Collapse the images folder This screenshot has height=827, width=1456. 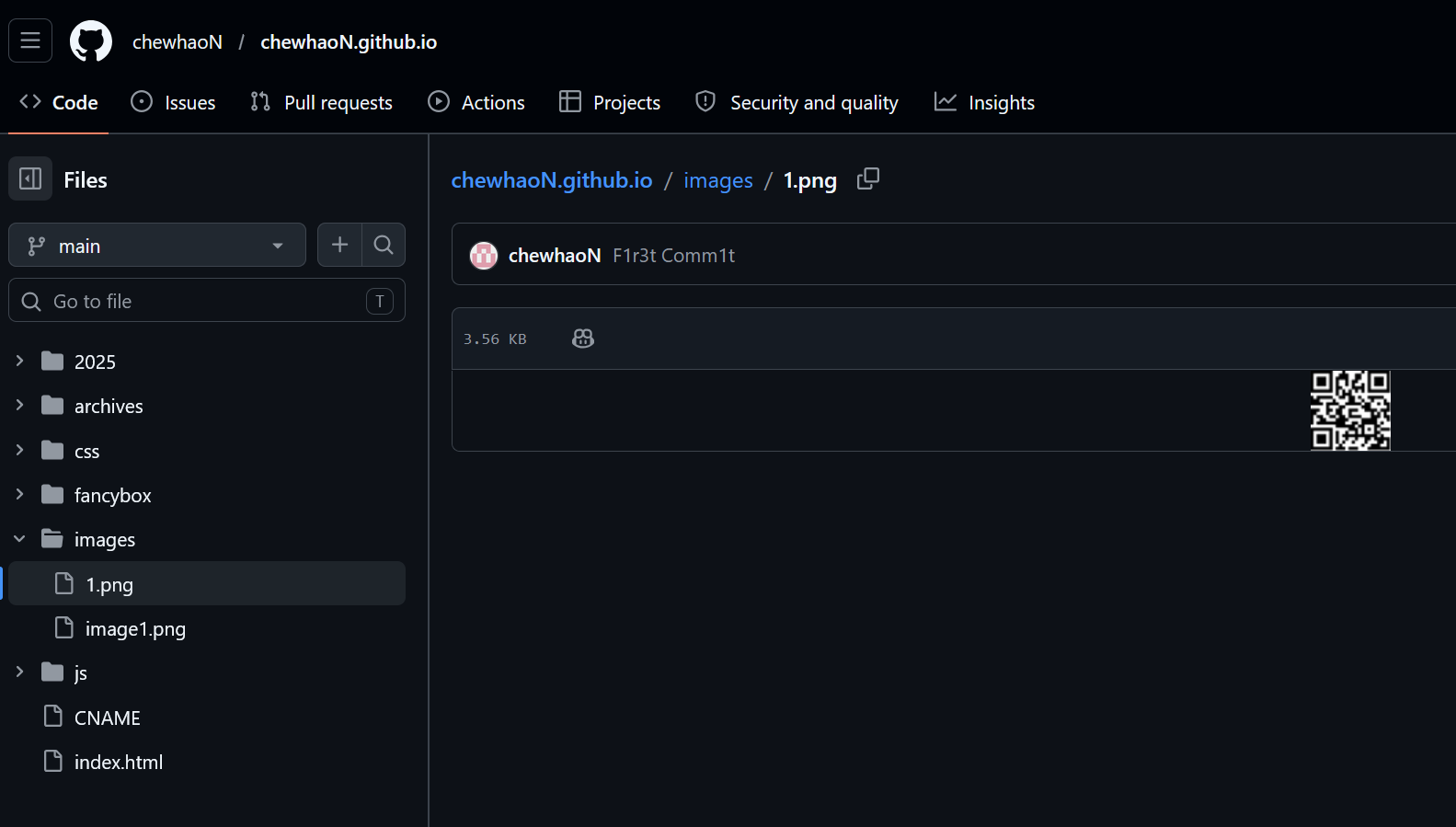(19, 538)
